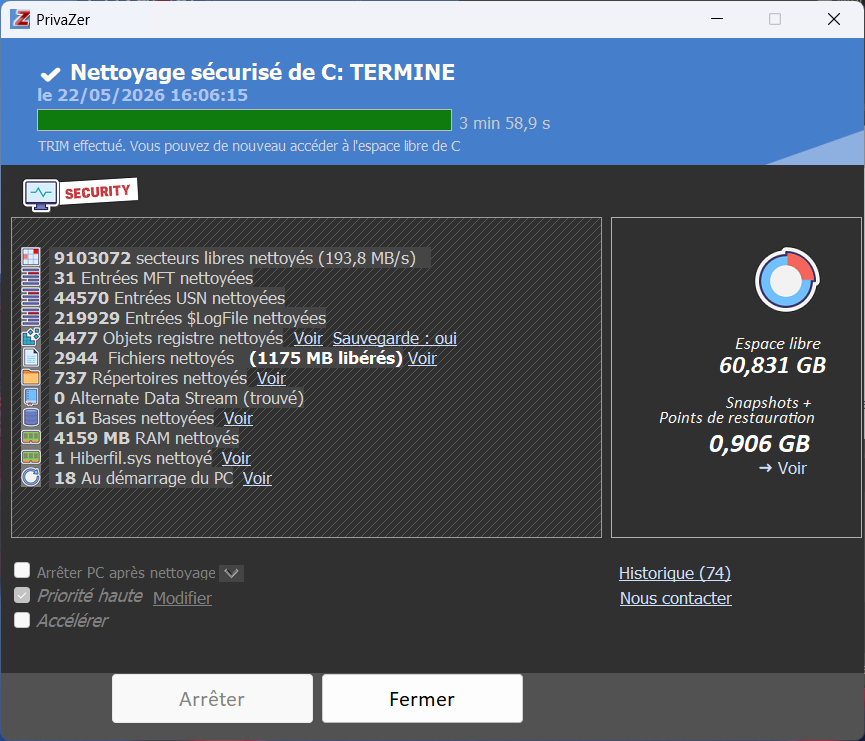Click the free space donut chart
The height and width of the screenshot is (741, 865).
(787, 280)
